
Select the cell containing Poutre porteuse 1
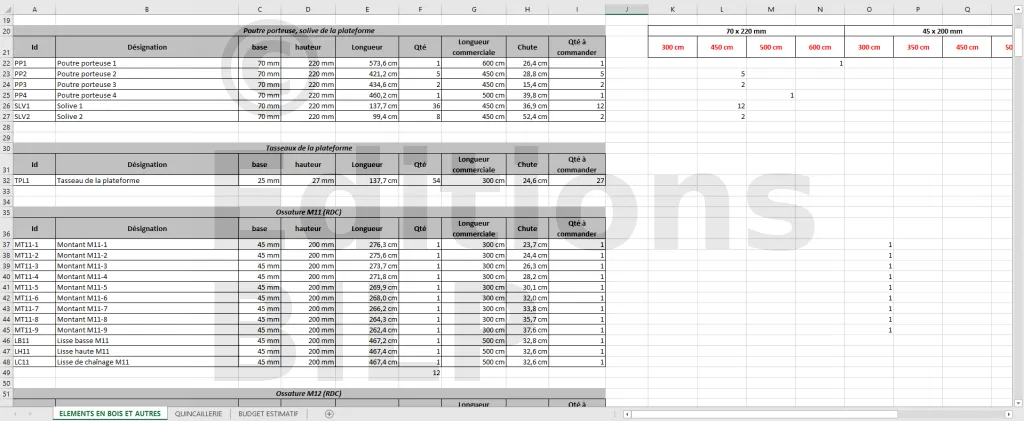[147, 63]
